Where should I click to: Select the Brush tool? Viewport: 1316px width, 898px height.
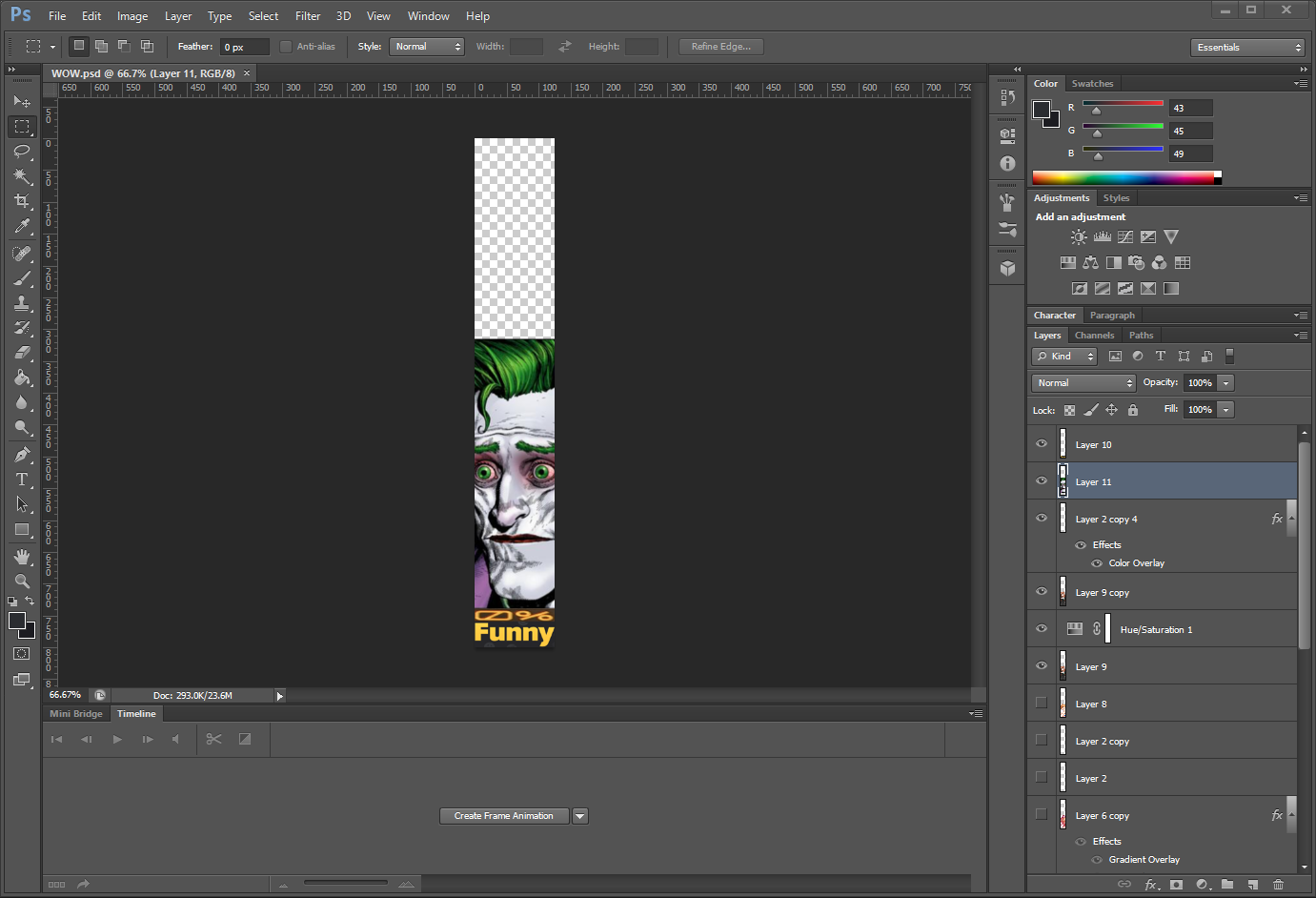tap(22, 278)
